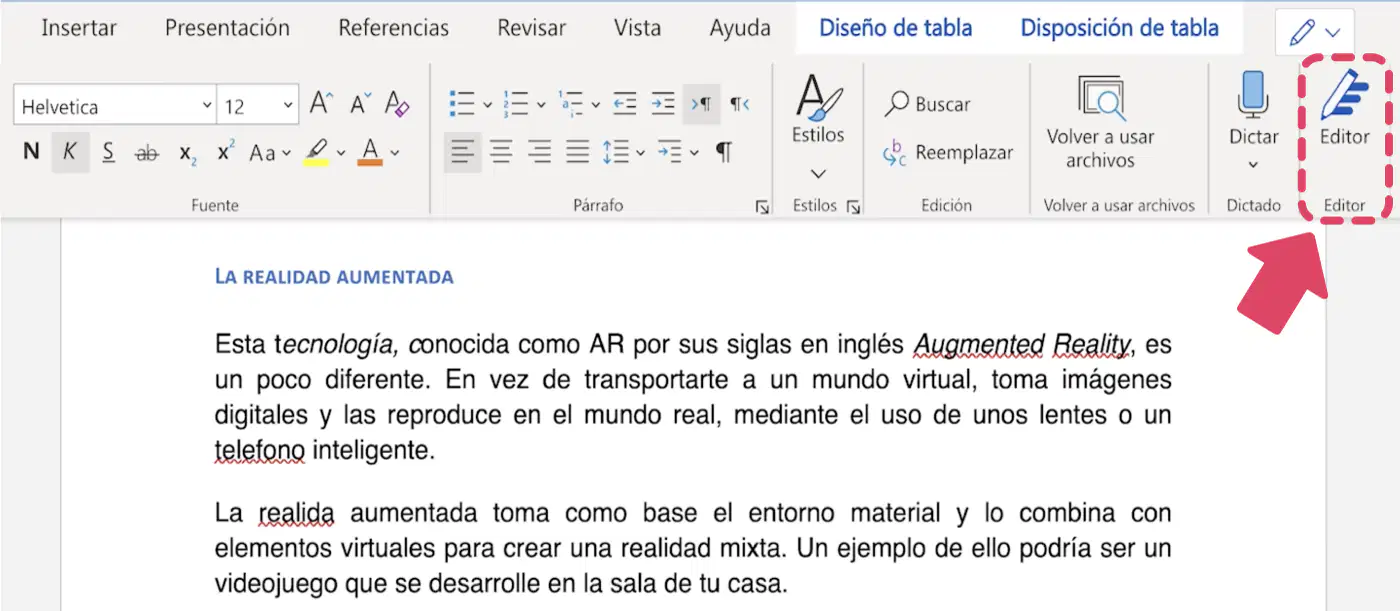This screenshot has height=611, width=1400.
Task: Clear formatting with the eraser A icon
Action: [x=397, y=104]
